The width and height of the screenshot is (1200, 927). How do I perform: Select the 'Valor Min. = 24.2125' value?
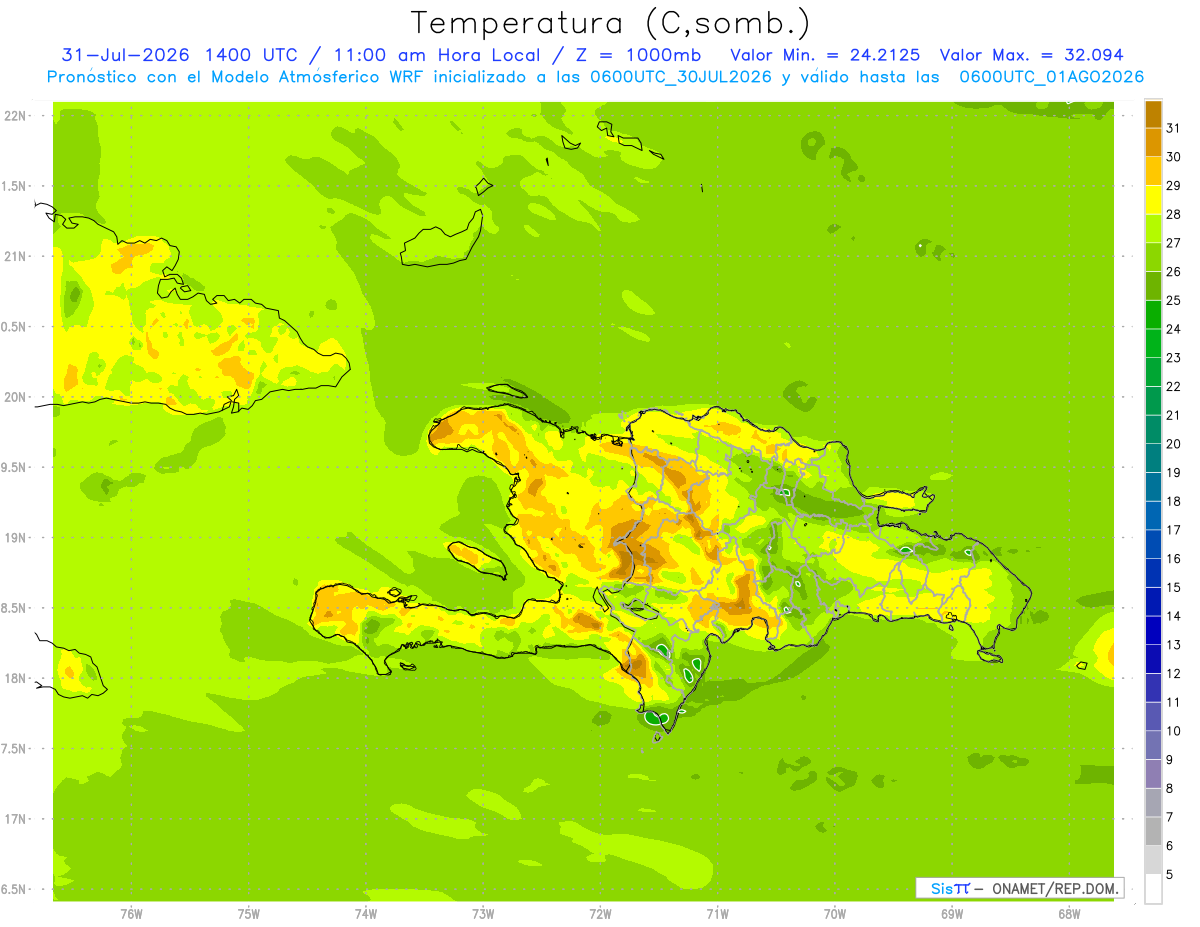825,55
